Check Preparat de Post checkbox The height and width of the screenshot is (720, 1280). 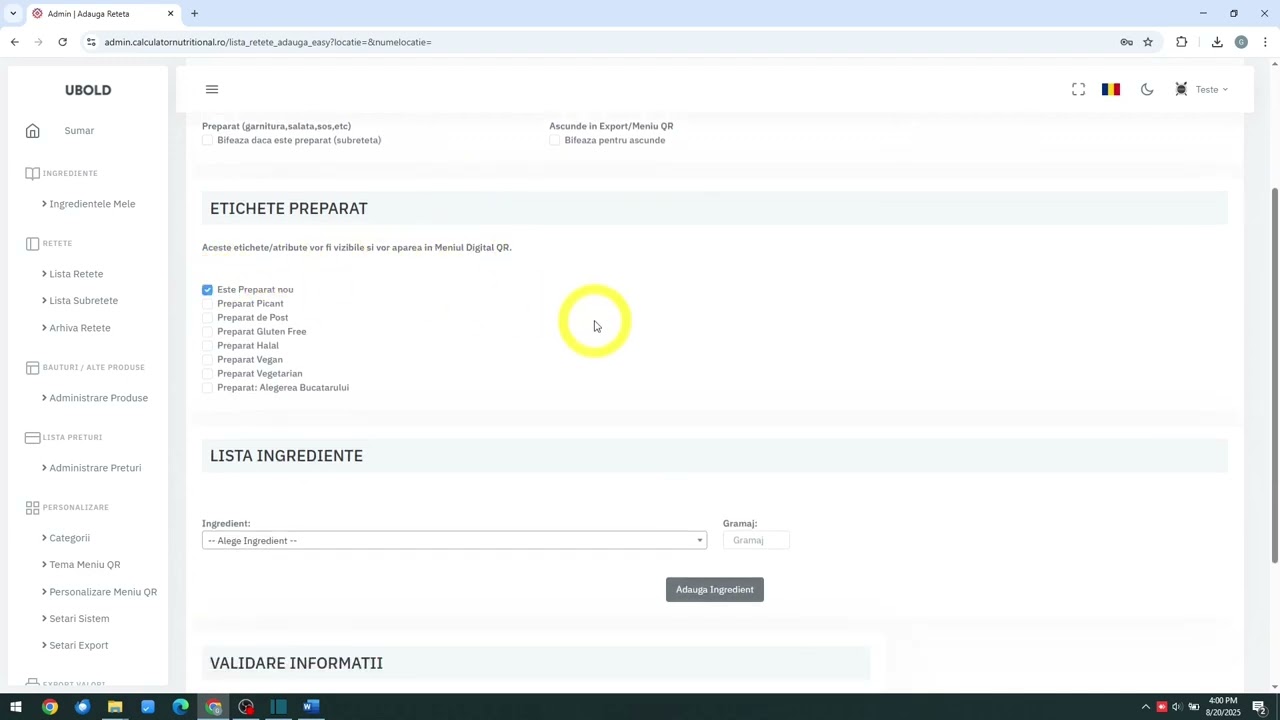tap(207, 318)
